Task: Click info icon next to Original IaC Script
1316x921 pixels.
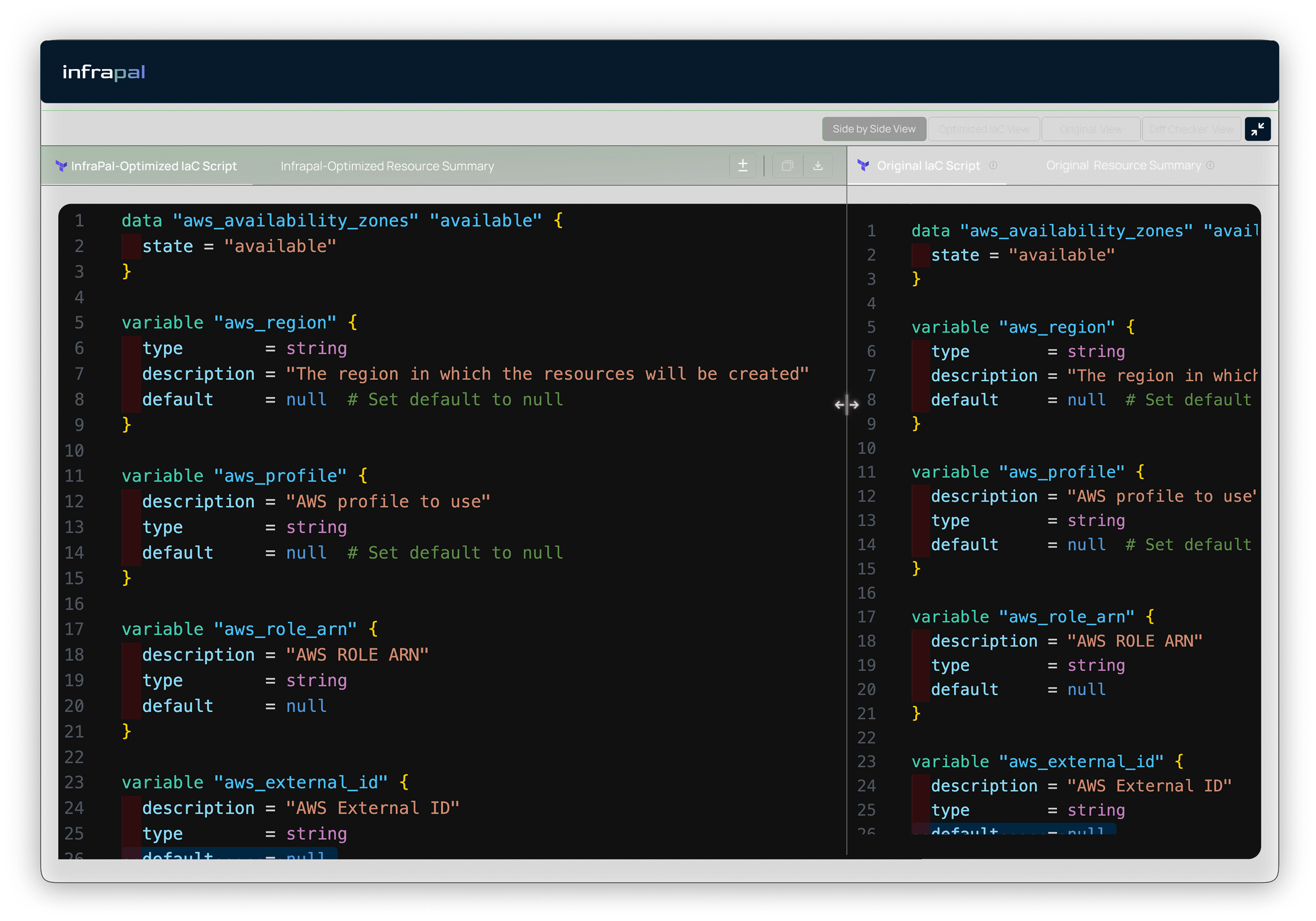Action: (x=993, y=166)
